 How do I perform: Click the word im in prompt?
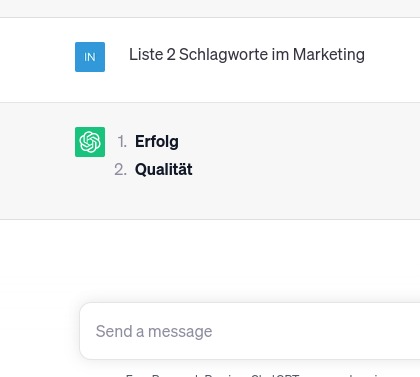point(280,54)
